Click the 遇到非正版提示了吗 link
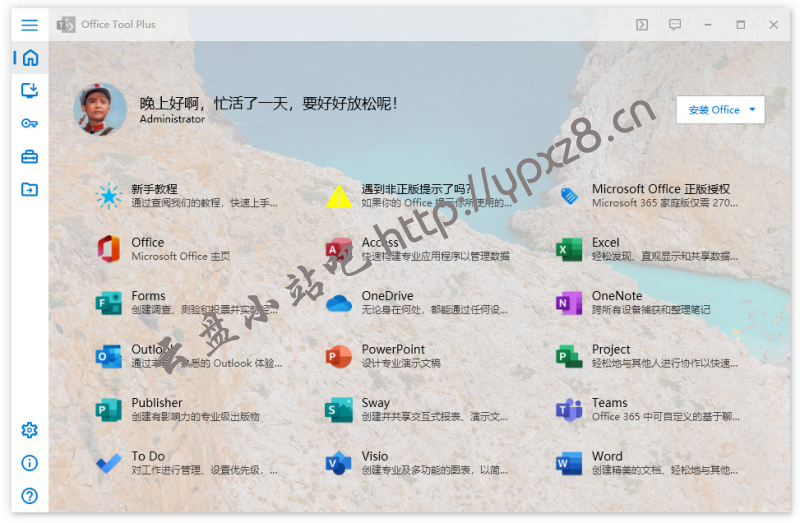The image size is (800, 523). [x=416, y=189]
